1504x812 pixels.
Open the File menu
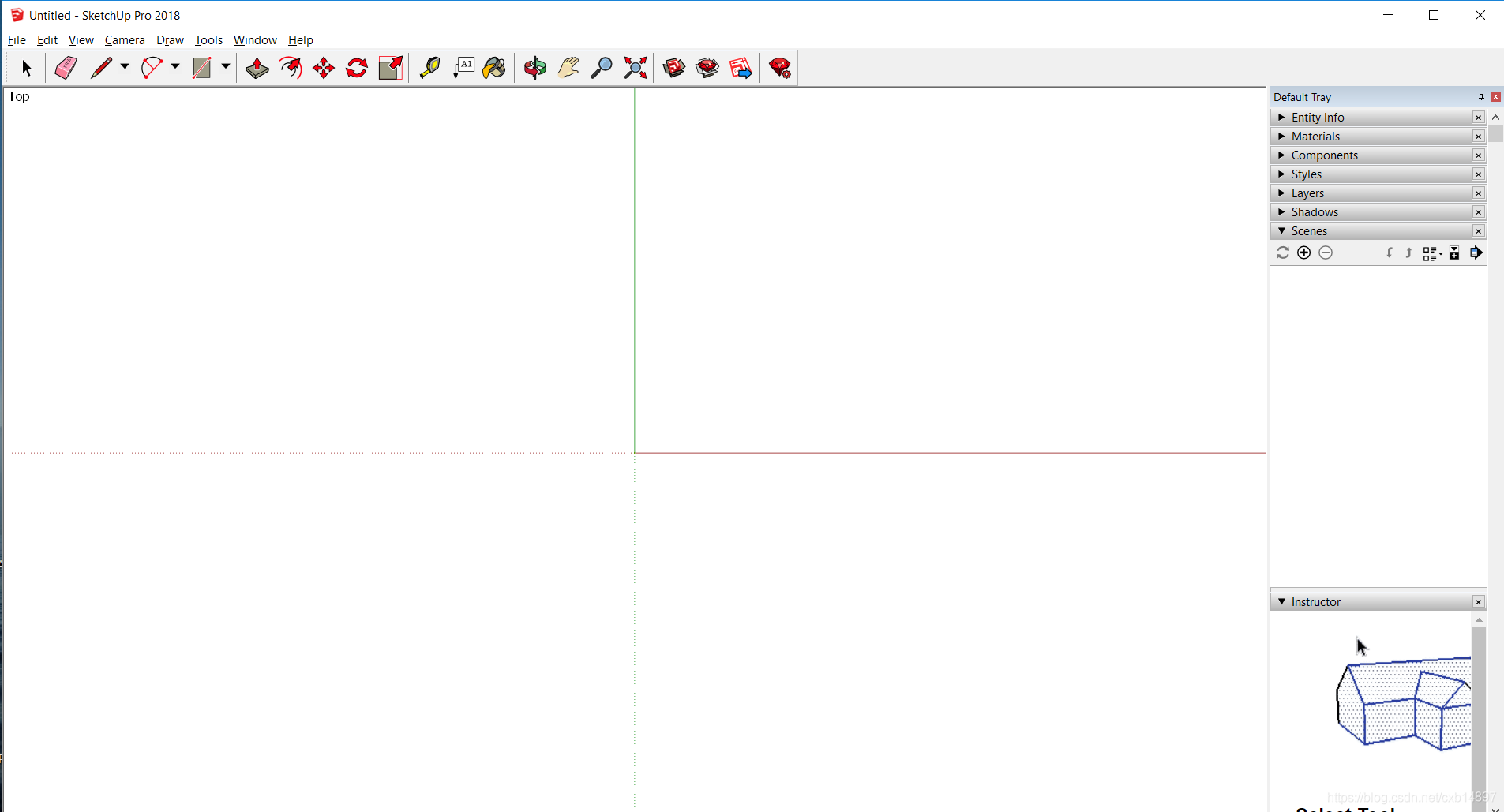coord(17,40)
